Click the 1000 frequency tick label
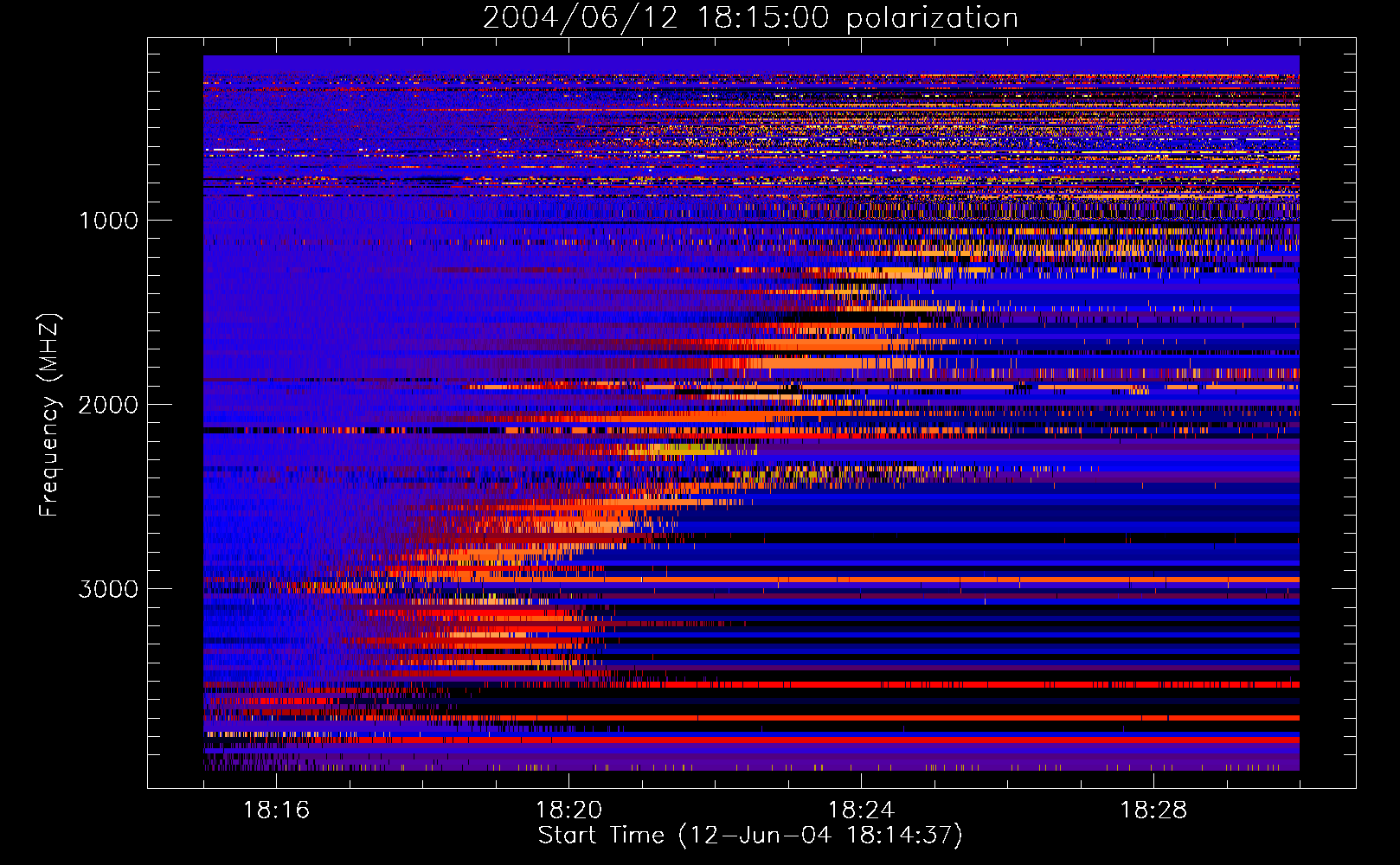Image resolution: width=1400 pixels, height=865 pixels. pos(108,221)
